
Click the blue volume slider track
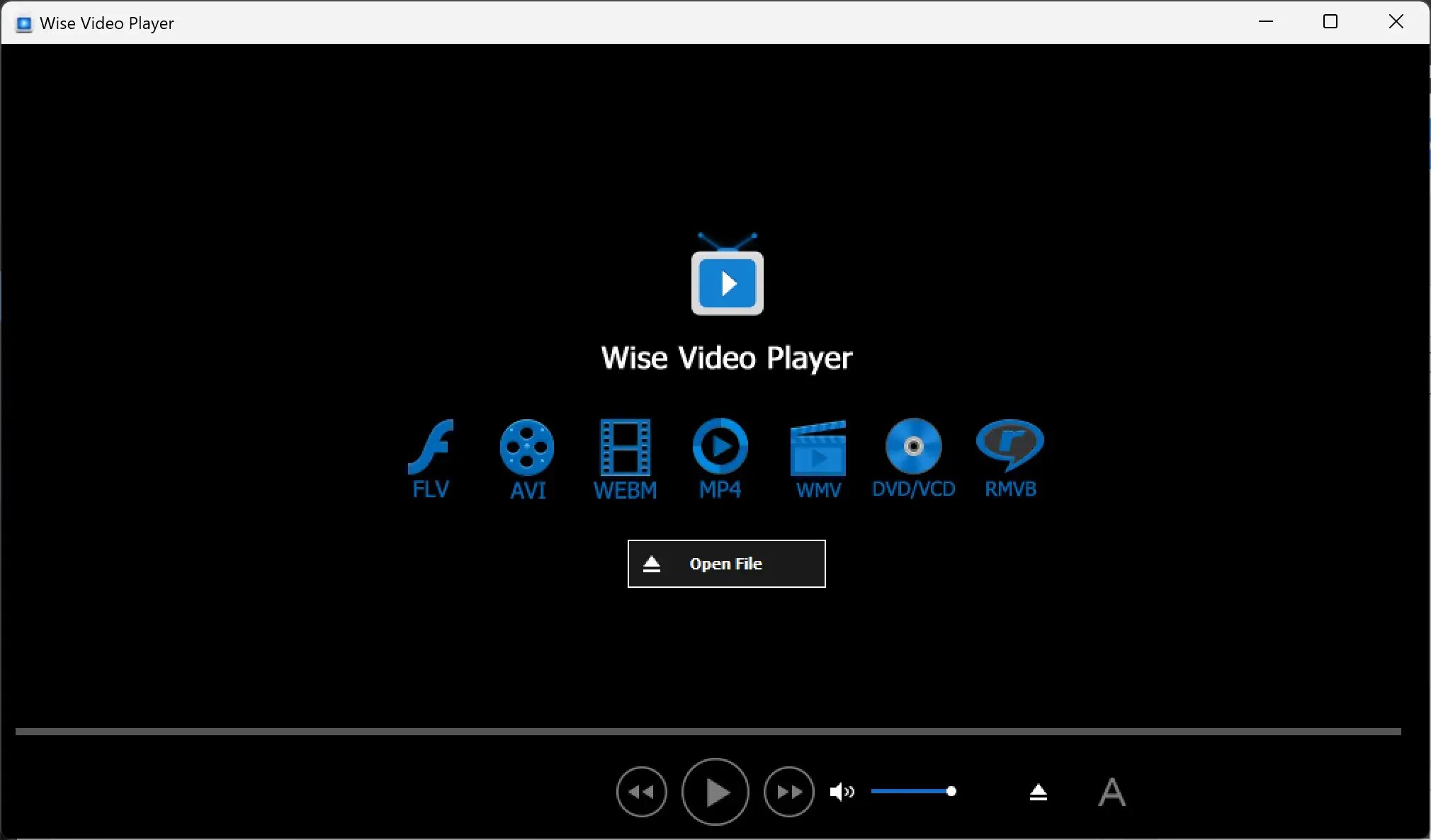point(909,791)
